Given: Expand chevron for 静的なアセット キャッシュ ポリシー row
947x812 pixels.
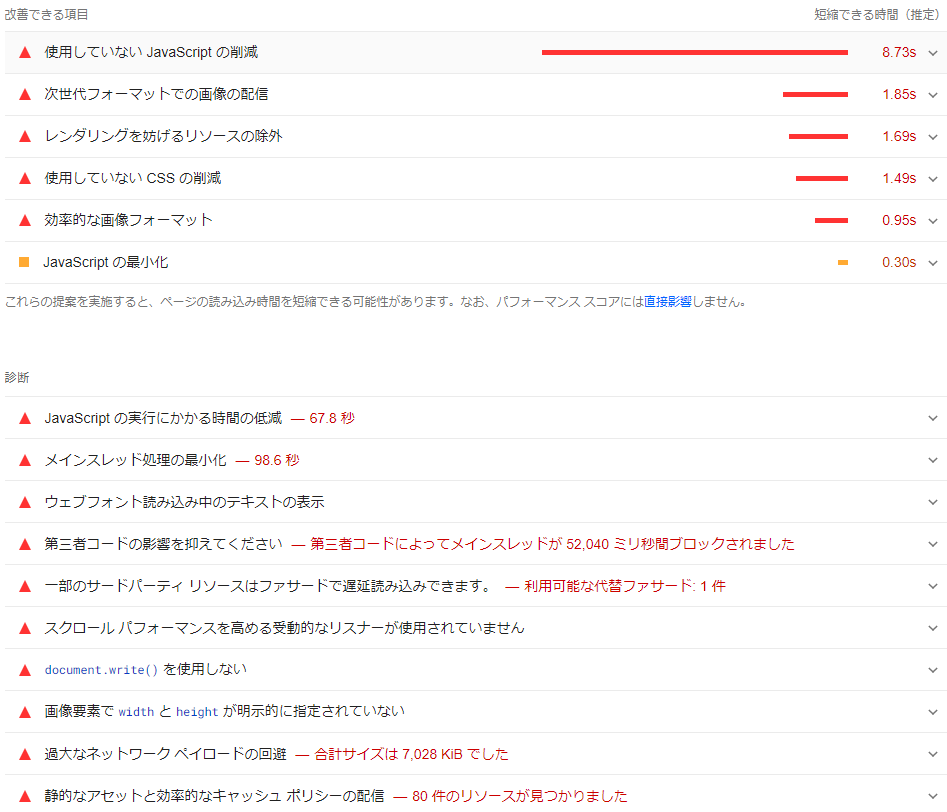Looking at the screenshot, I should point(933,796).
